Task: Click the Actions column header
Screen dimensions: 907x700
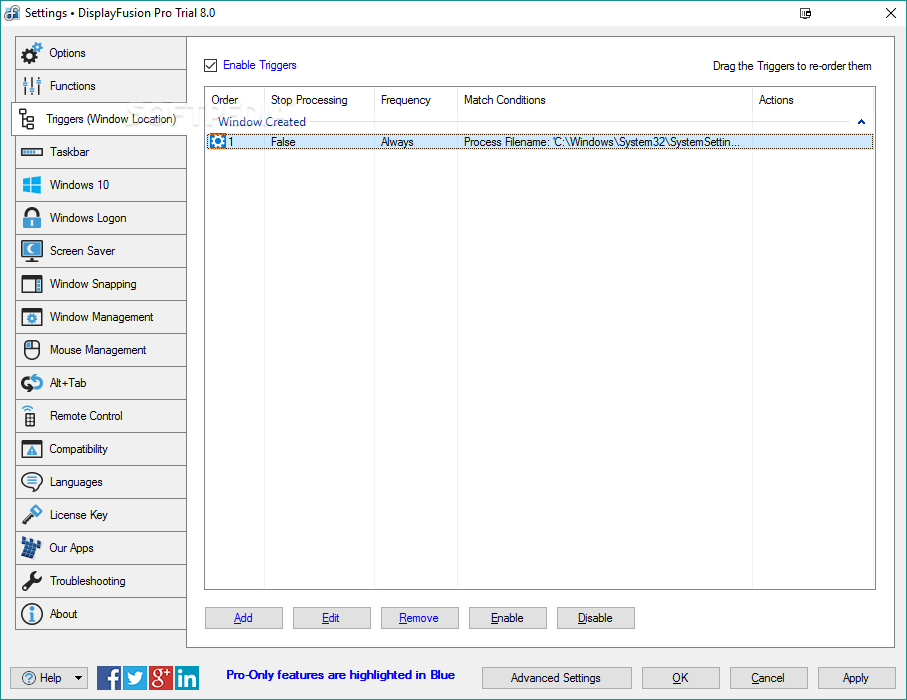Action: (x=813, y=100)
